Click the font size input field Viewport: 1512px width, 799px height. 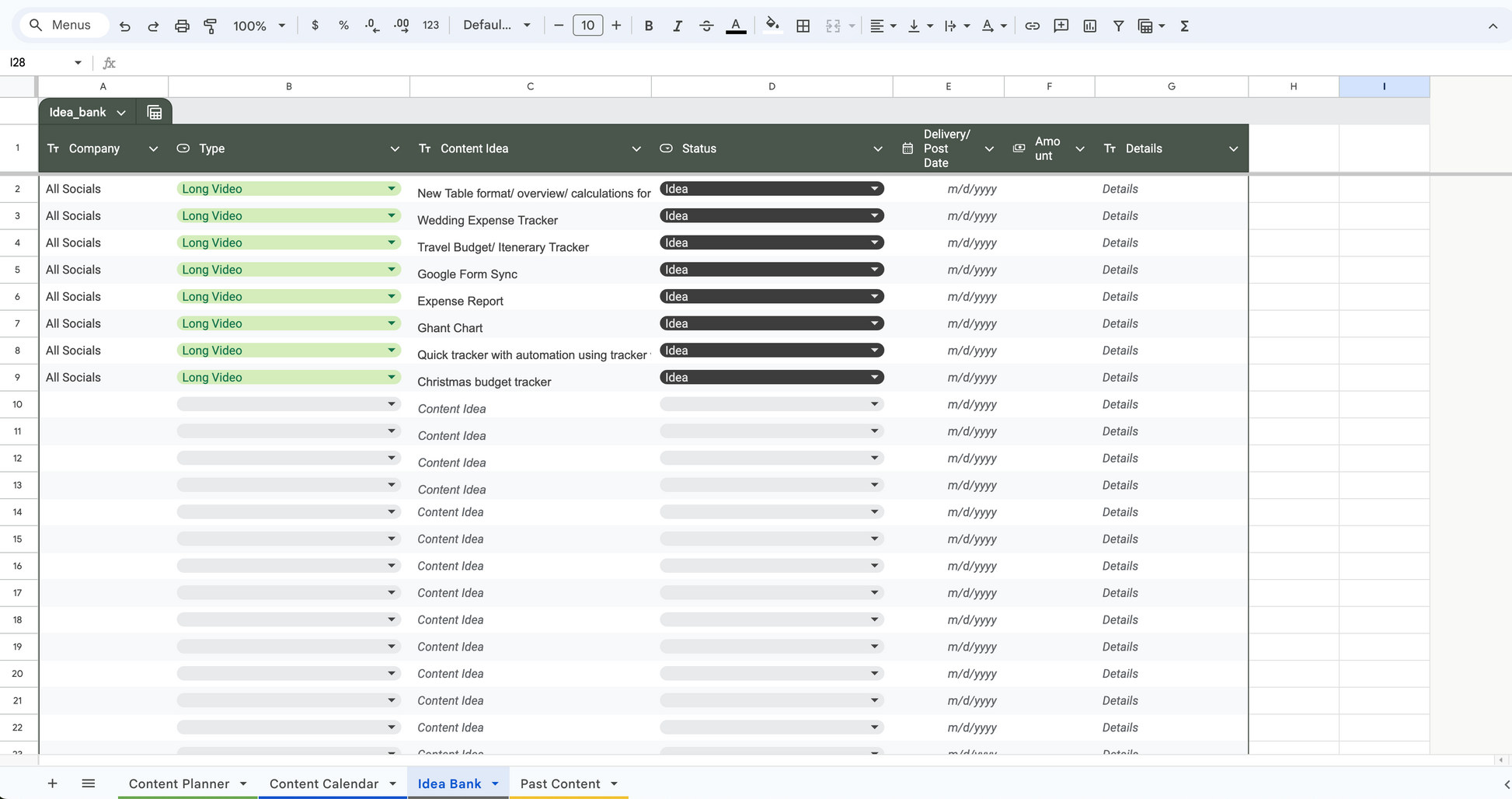tap(587, 26)
